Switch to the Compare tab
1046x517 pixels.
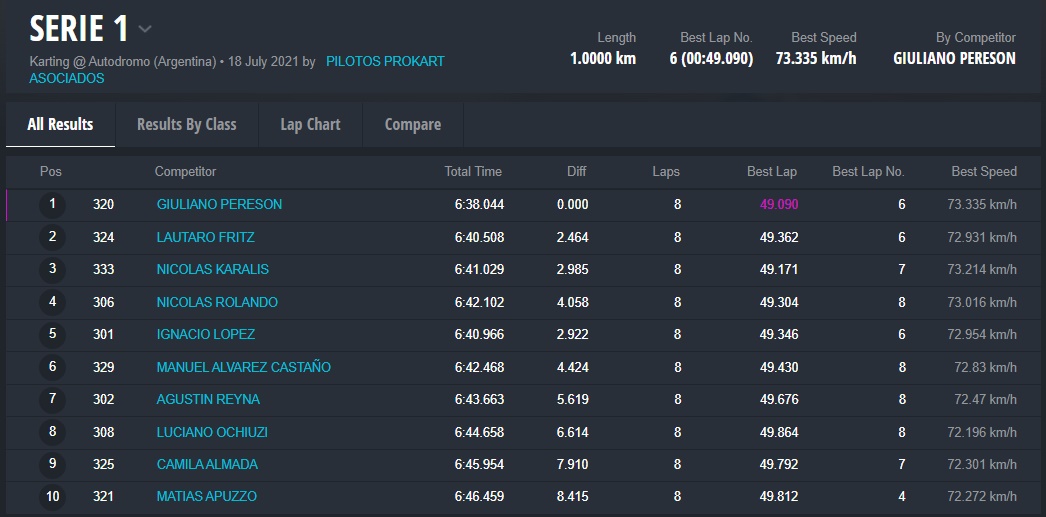413,124
